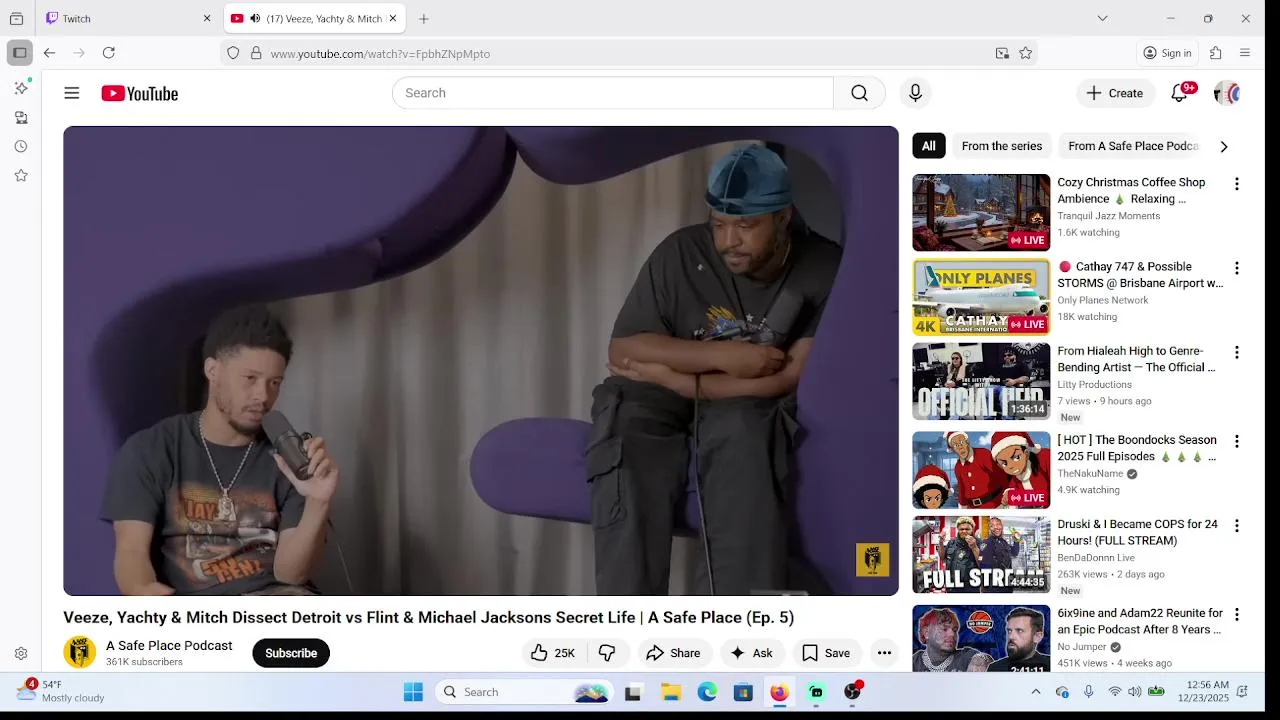Reload the current page
This screenshot has width=1280, height=720.
pos(109,53)
